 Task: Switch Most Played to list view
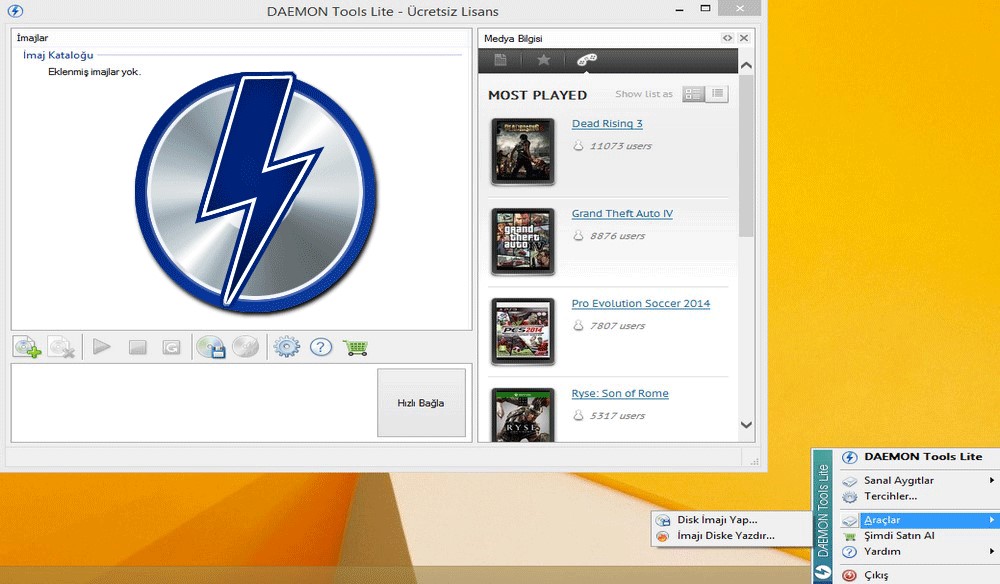pyautogui.click(x=717, y=94)
